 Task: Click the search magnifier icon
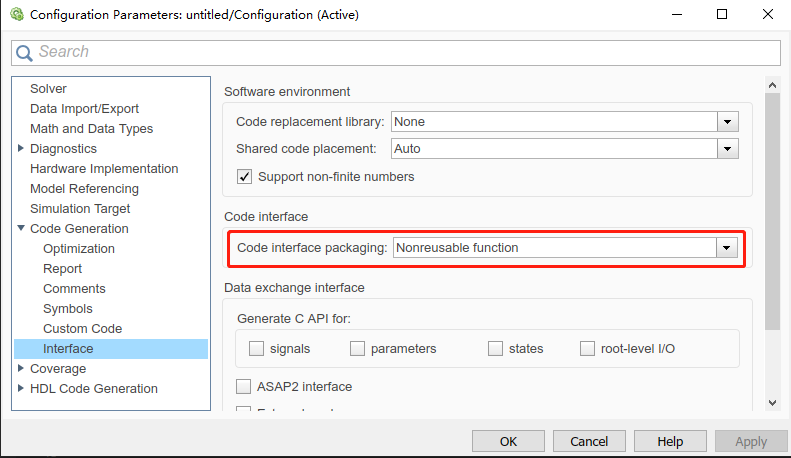24,52
